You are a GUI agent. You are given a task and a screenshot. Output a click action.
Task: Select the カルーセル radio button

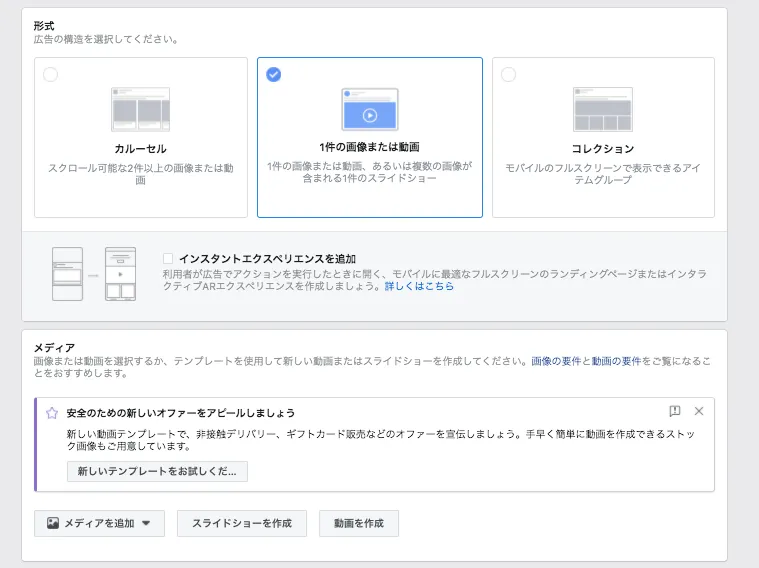(x=50, y=75)
